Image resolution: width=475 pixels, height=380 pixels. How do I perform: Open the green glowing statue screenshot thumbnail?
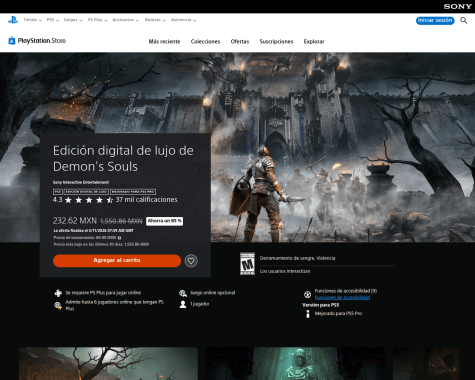pyautogui.click(x=295, y=364)
